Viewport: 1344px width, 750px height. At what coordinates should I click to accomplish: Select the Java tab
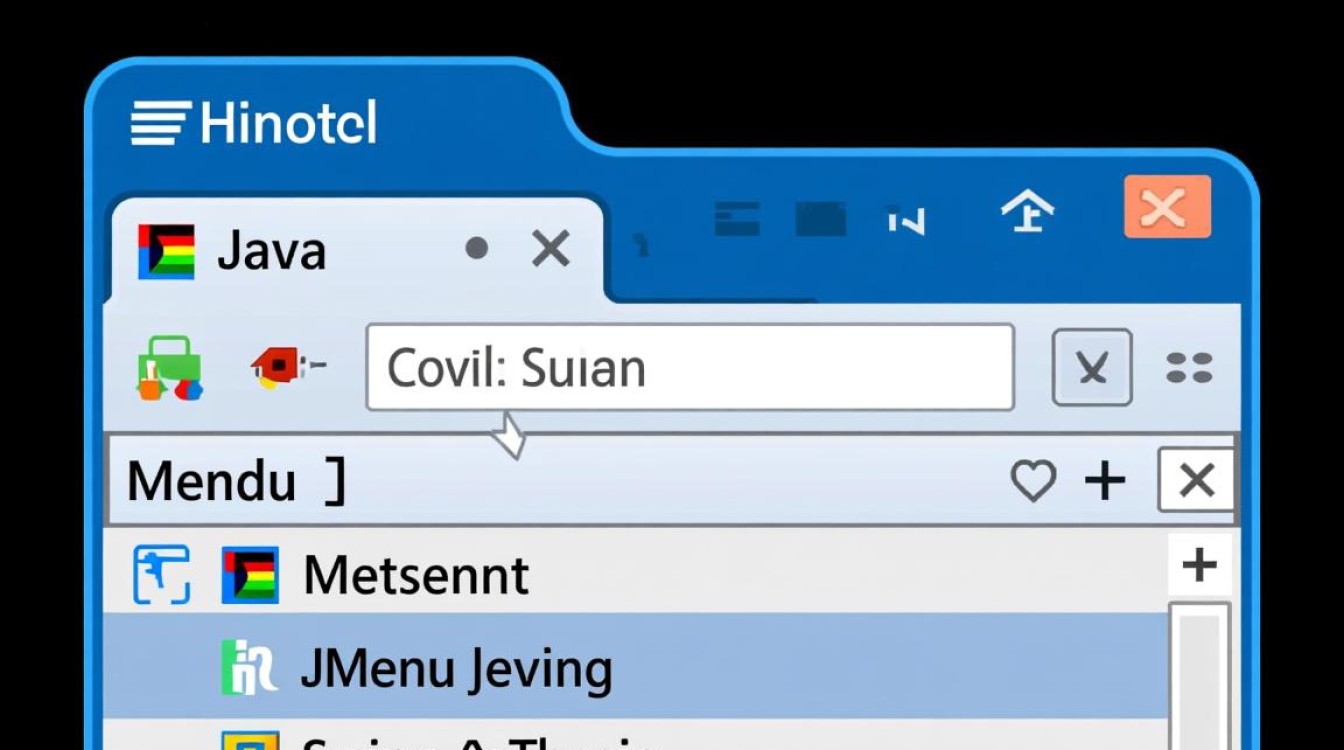coord(270,250)
